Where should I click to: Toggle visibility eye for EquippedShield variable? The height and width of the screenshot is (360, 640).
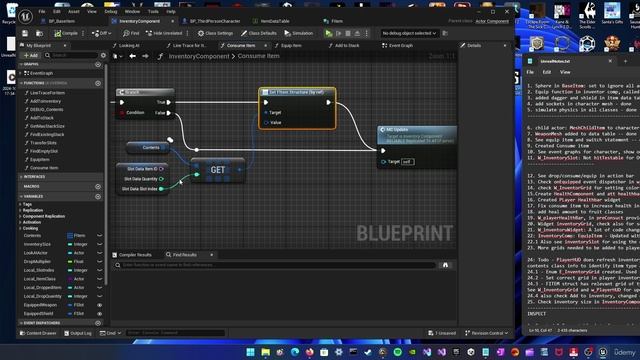99,314
